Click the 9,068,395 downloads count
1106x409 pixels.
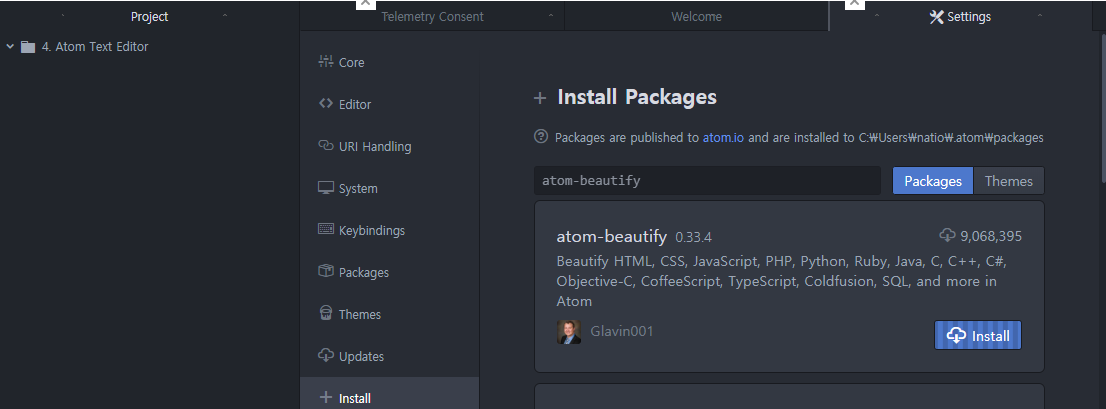tap(990, 236)
